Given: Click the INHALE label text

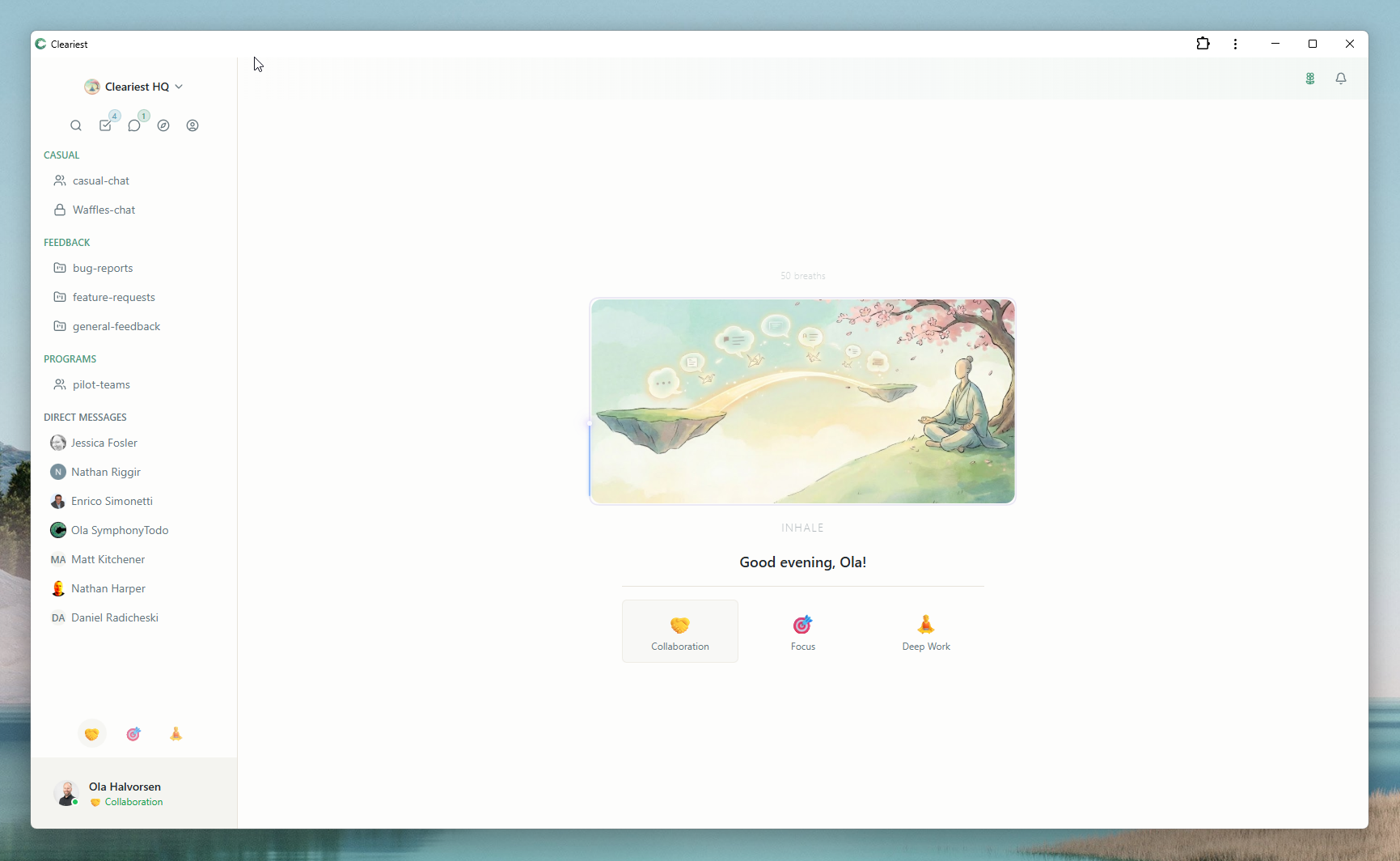Looking at the screenshot, I should coord(802,528).
